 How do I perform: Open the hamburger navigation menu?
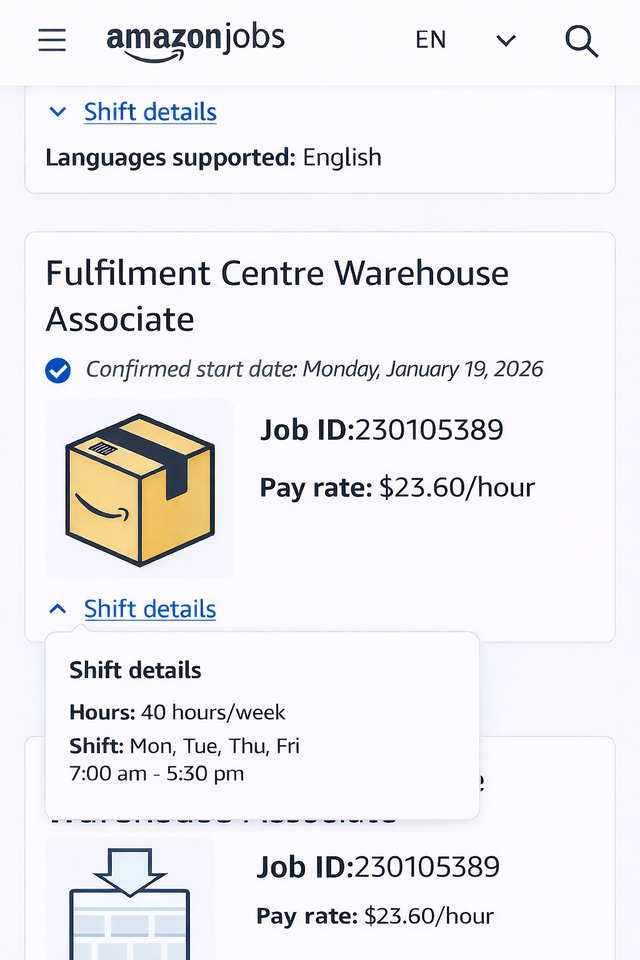52,40
